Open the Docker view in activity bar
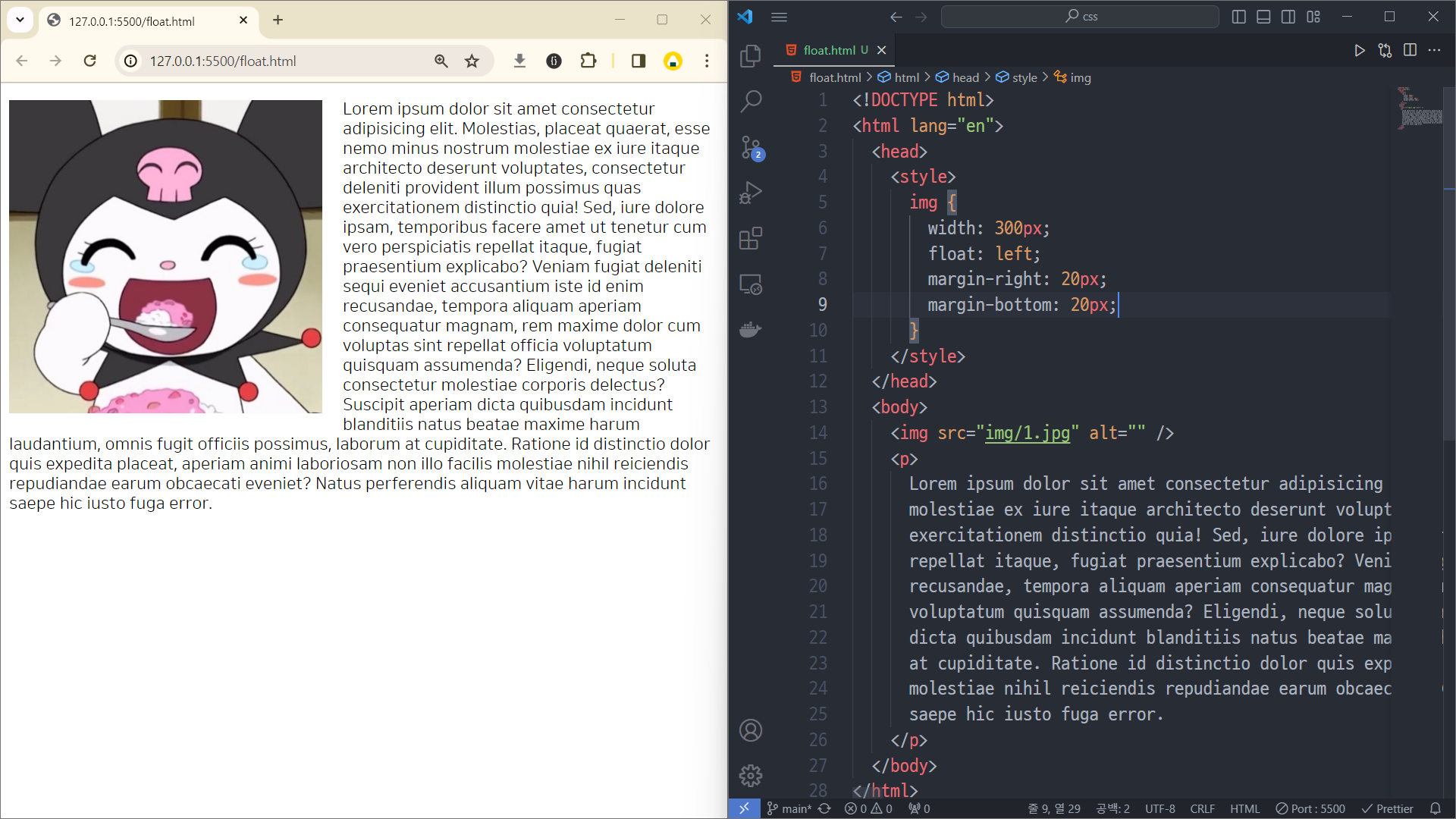This screenshot has width=1456, height=819. [x=750, y=330]
